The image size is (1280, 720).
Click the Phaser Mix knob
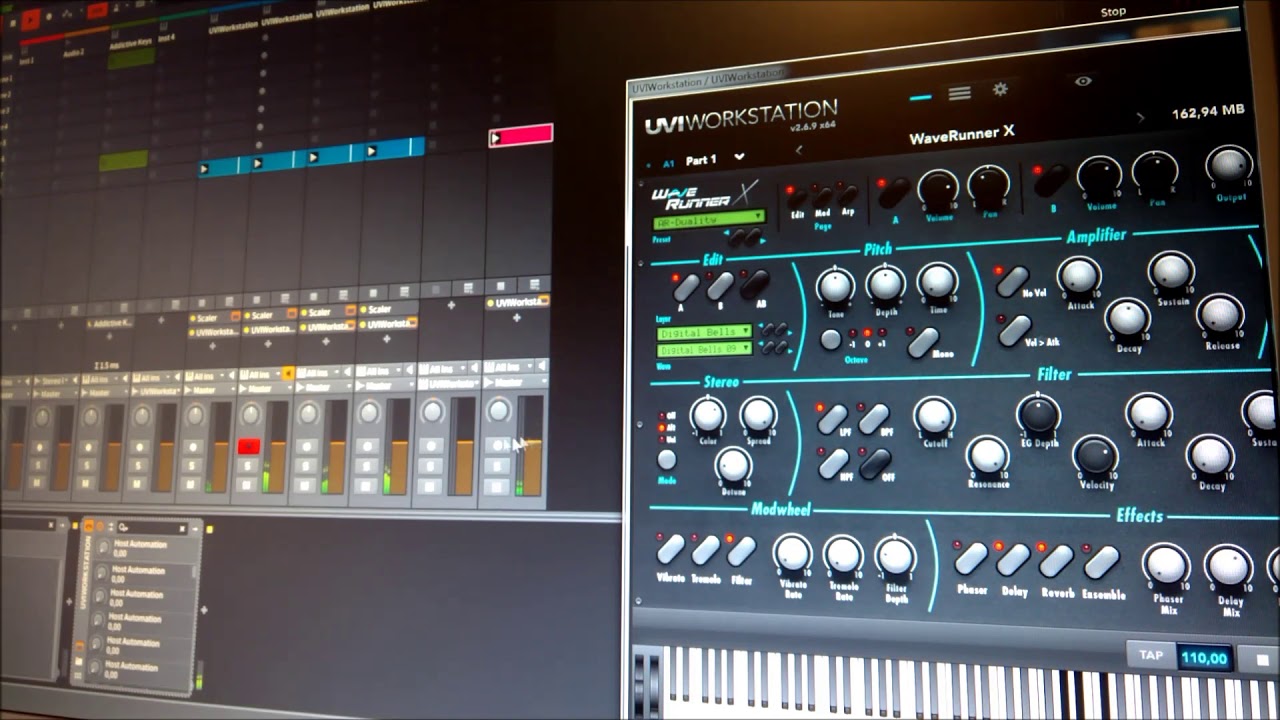click(1167, 565)
